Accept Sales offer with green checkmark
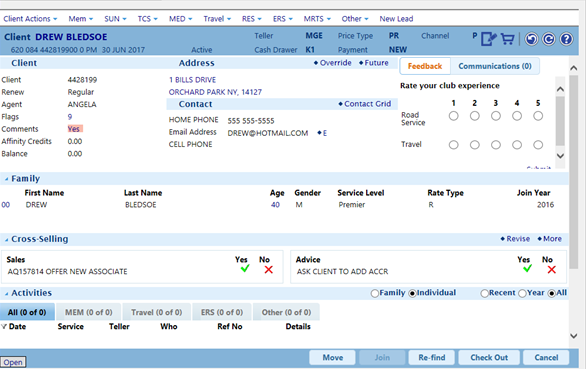 coord(245,269)
